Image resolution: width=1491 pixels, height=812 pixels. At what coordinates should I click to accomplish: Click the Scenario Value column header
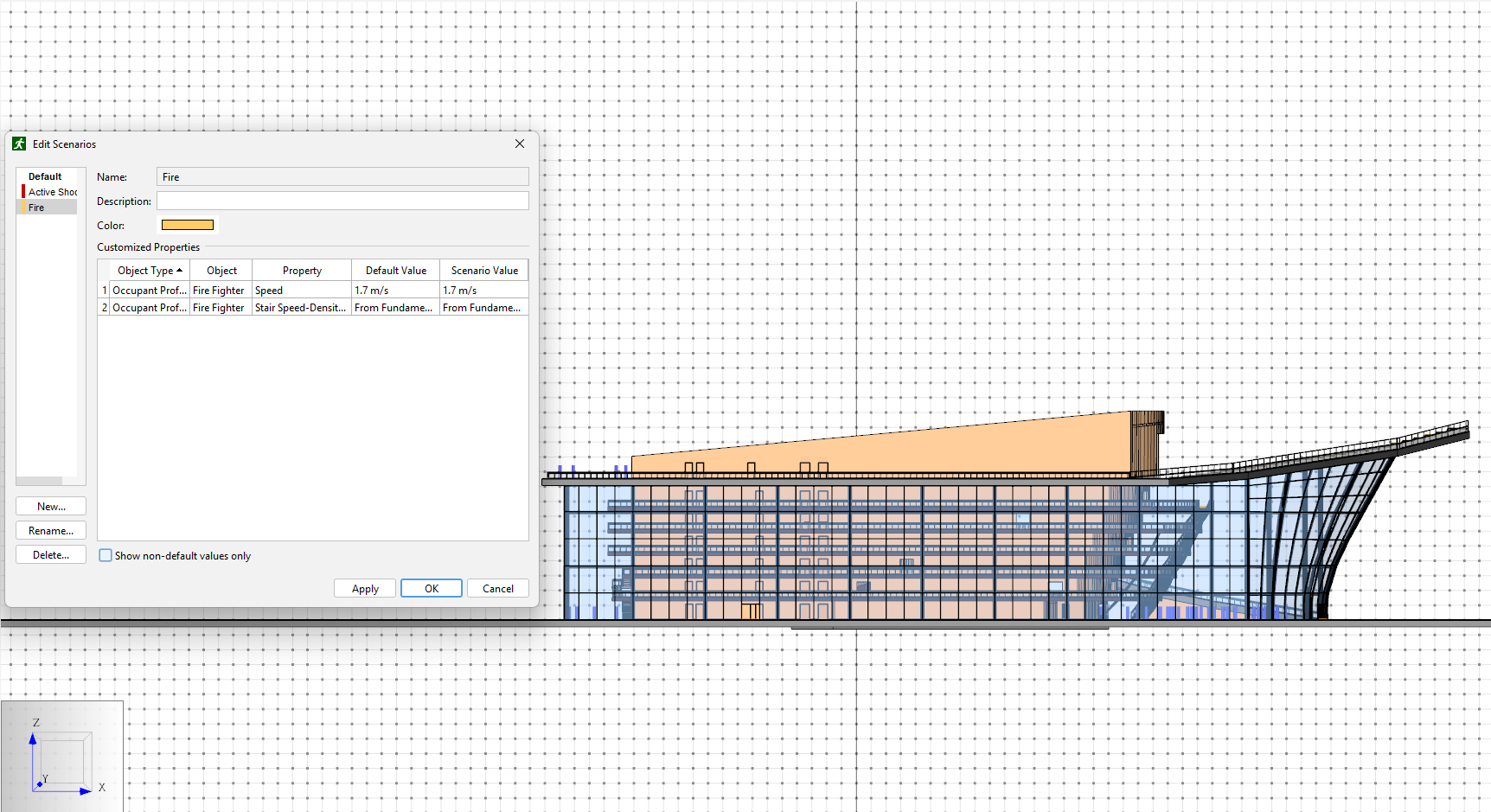(x=484, y=271)
